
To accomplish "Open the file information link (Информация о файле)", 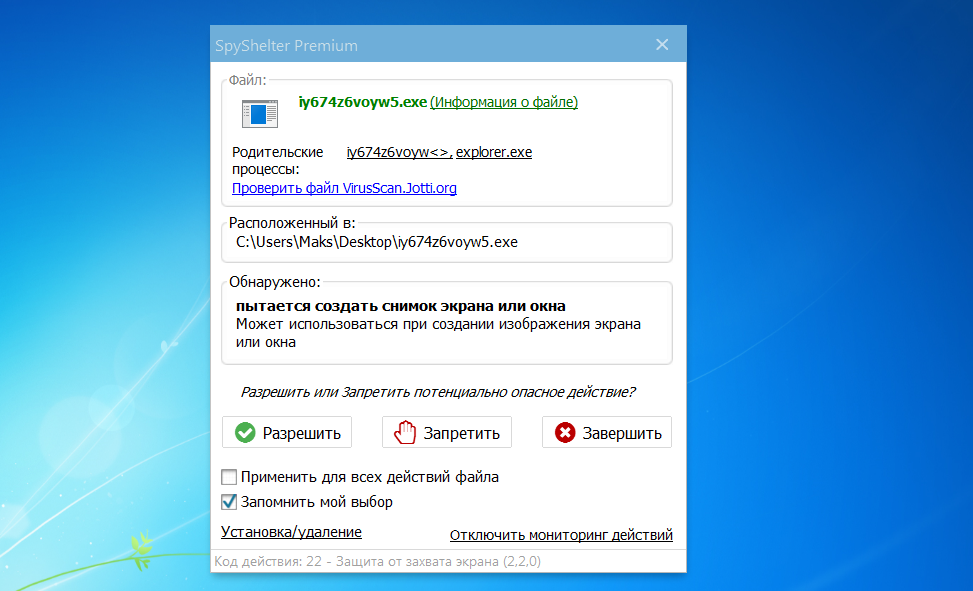I will 504,102.
